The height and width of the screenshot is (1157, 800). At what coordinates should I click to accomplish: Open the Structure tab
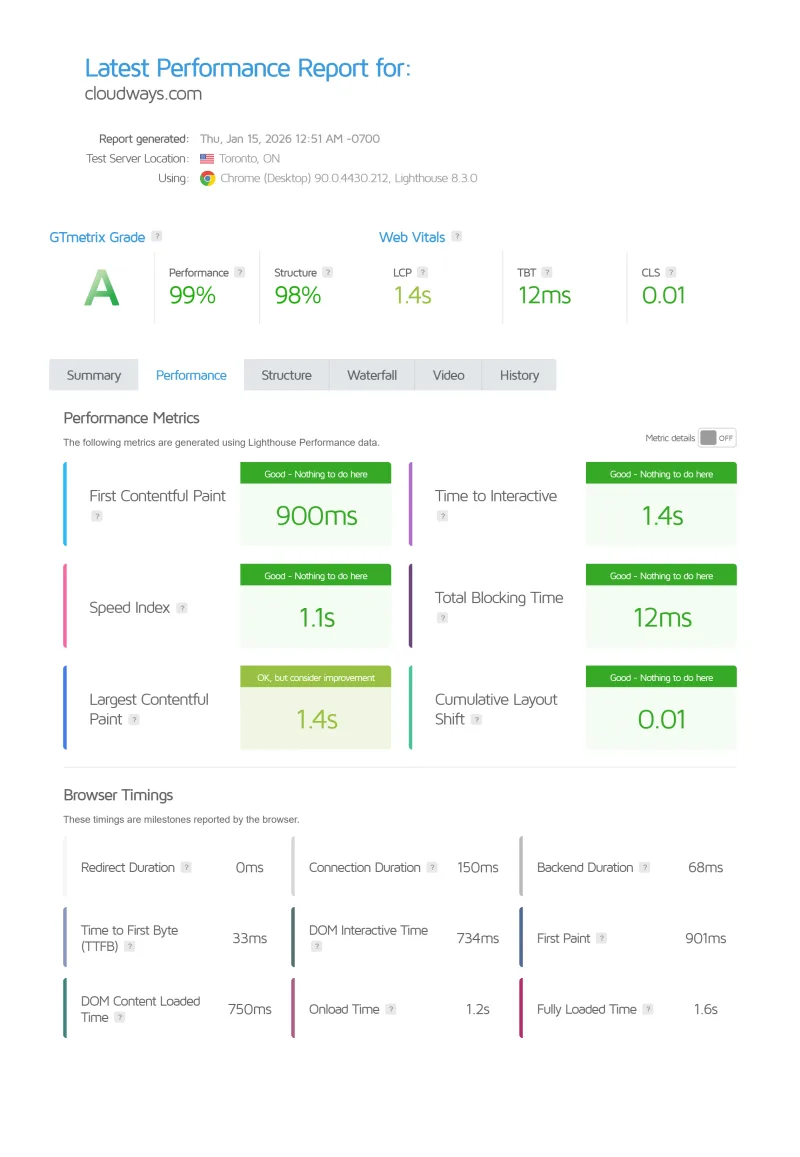click(286, 375)
